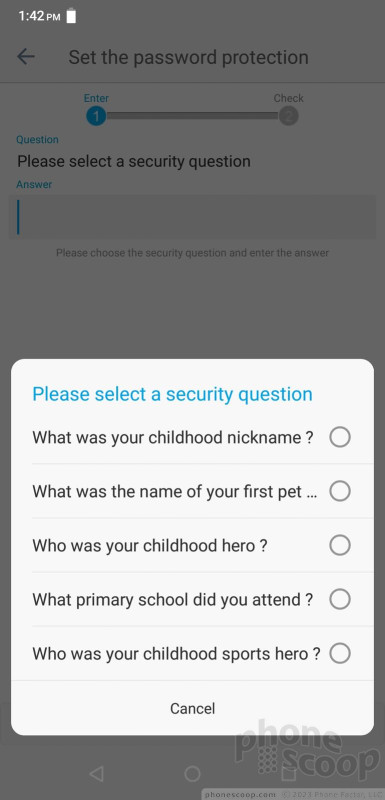Select childhood hero radio button
The height and width of the screenshot is (800, 385).
[340, 545]
